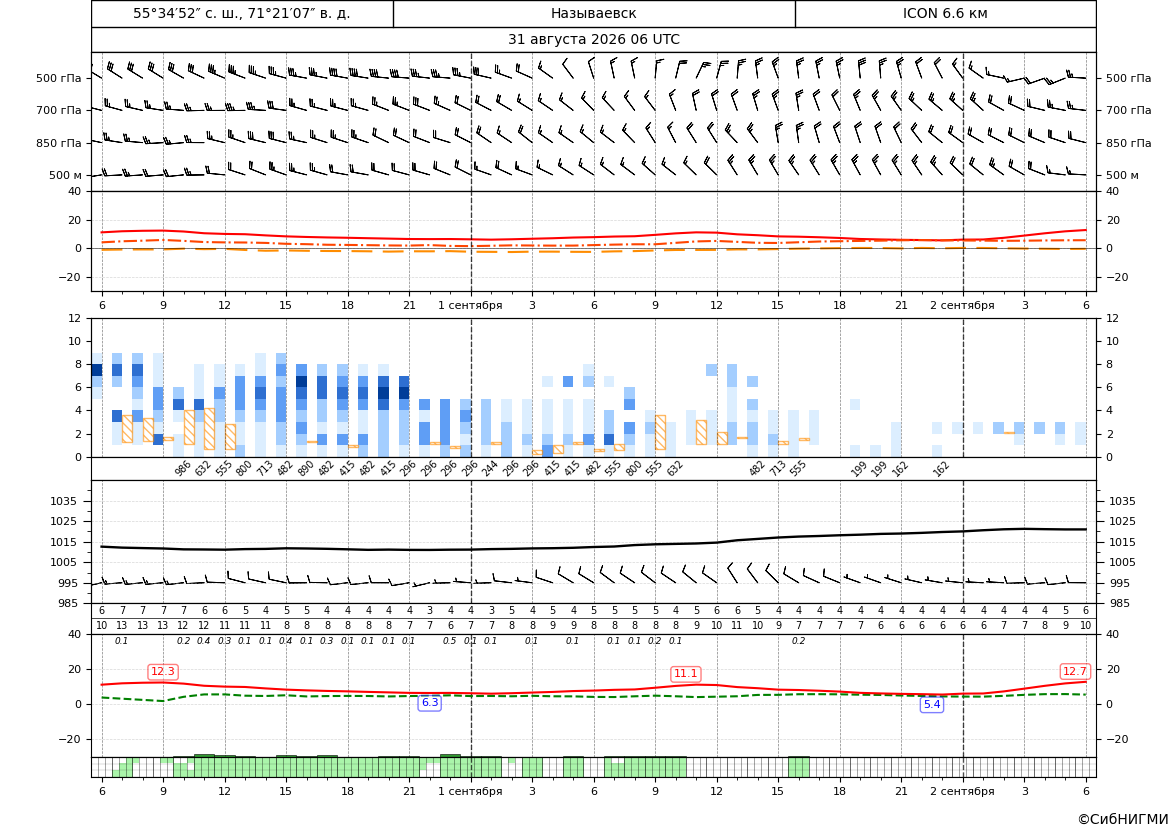
Task: Click the 31 августа 2026 06 UTC title
Action: (594, 40)
